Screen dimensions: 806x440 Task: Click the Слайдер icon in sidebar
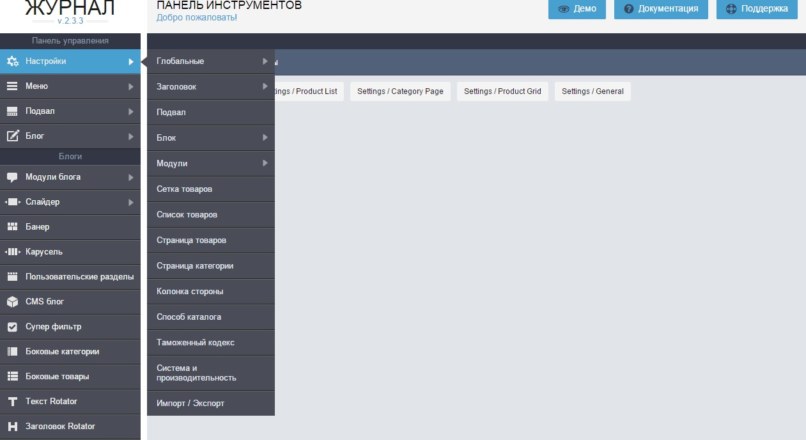[x=12, y=202]
